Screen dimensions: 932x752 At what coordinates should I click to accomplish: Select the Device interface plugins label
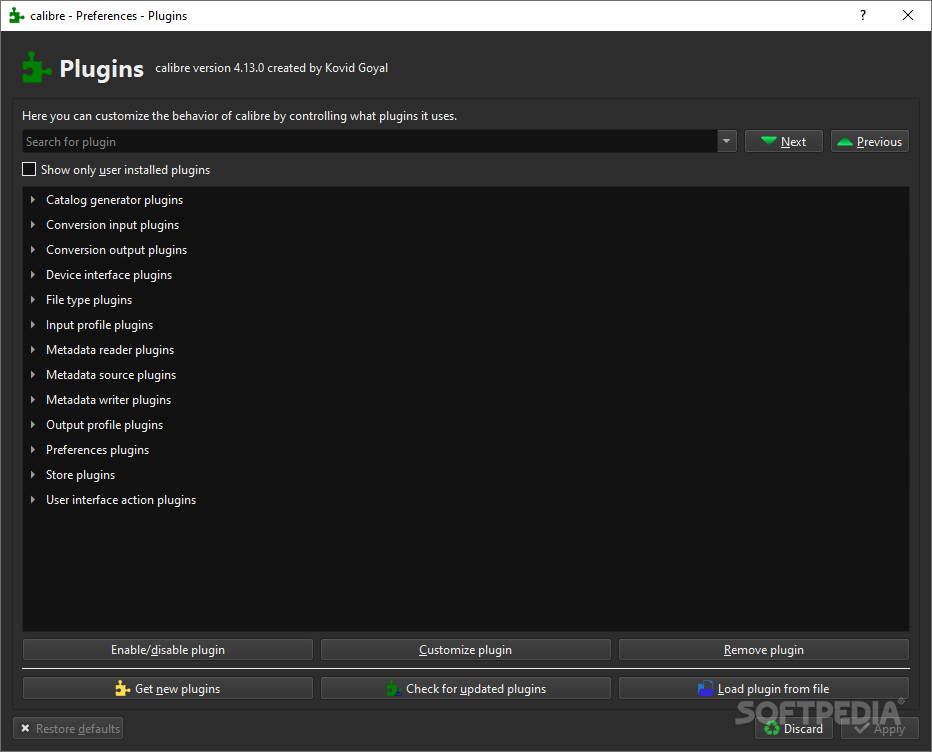tap(109, 275)
